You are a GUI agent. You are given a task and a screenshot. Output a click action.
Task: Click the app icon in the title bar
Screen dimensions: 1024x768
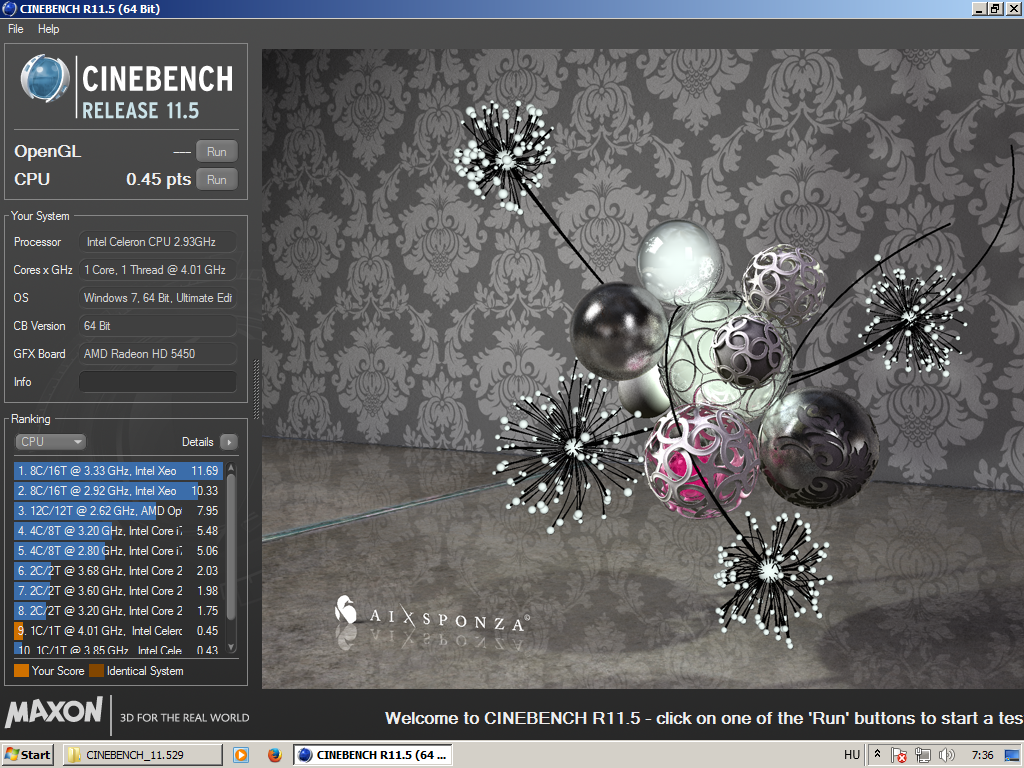coord(9,8)
